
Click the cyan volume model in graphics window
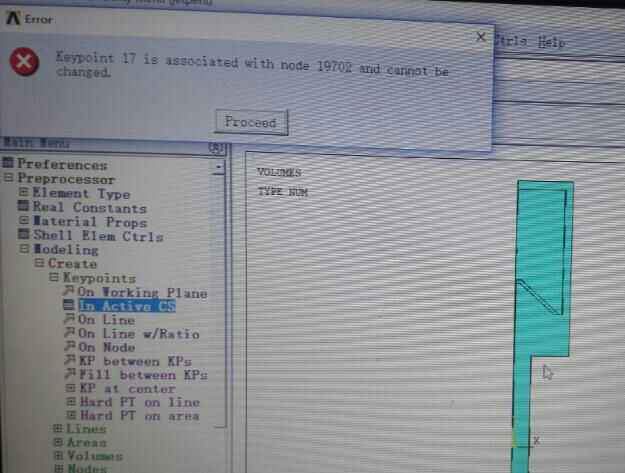(542, 271)
